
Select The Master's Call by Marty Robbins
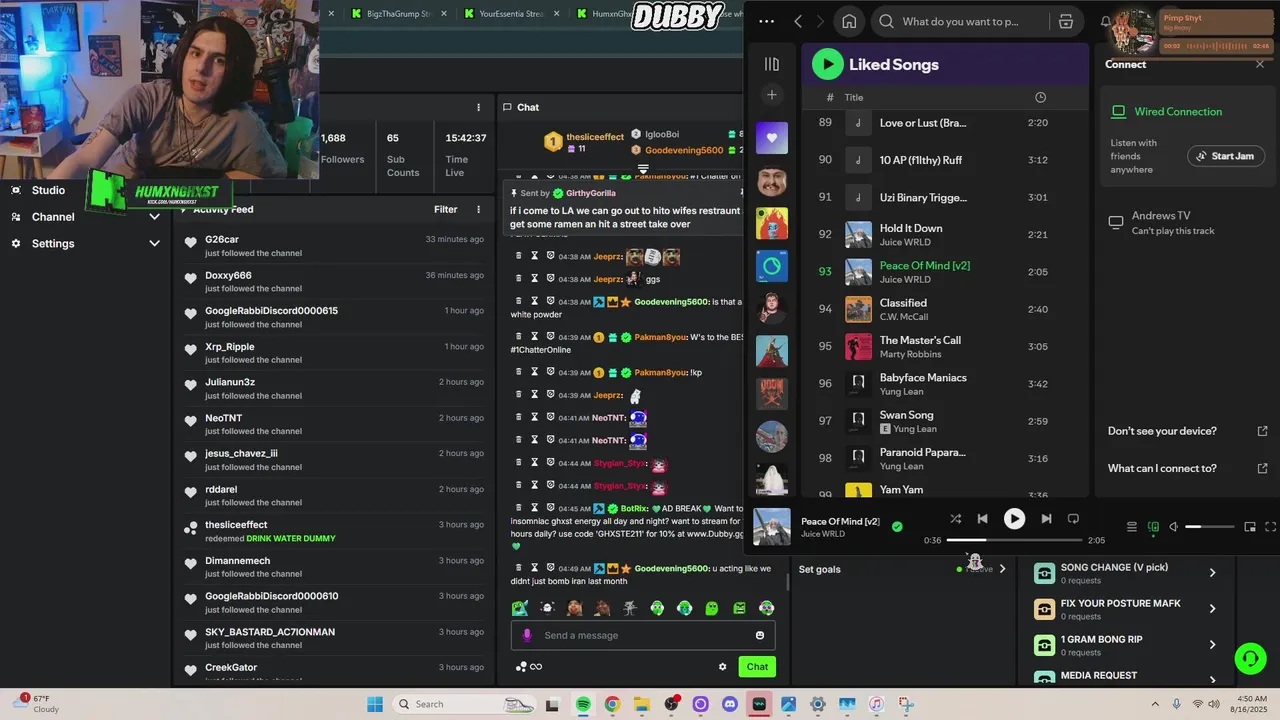coord(944,346)
